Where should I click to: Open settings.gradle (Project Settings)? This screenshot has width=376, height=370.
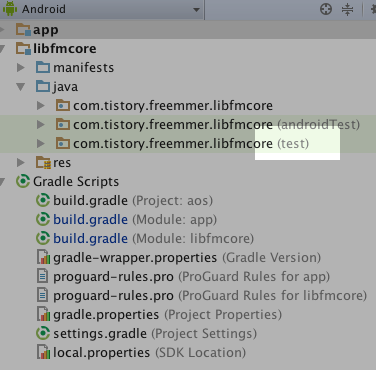[x=146, y=334]
